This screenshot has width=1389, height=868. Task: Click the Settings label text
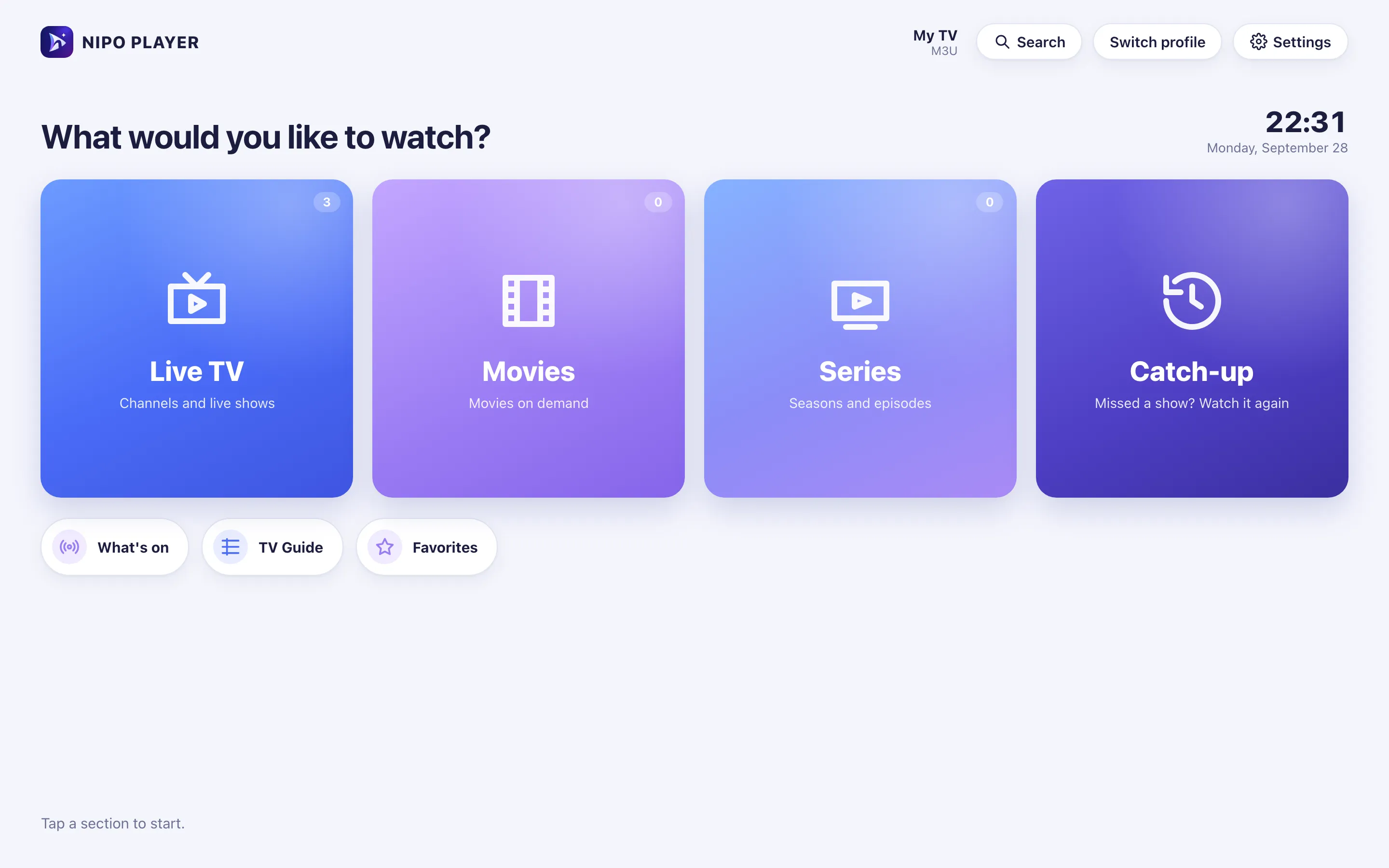[1302, 42]
